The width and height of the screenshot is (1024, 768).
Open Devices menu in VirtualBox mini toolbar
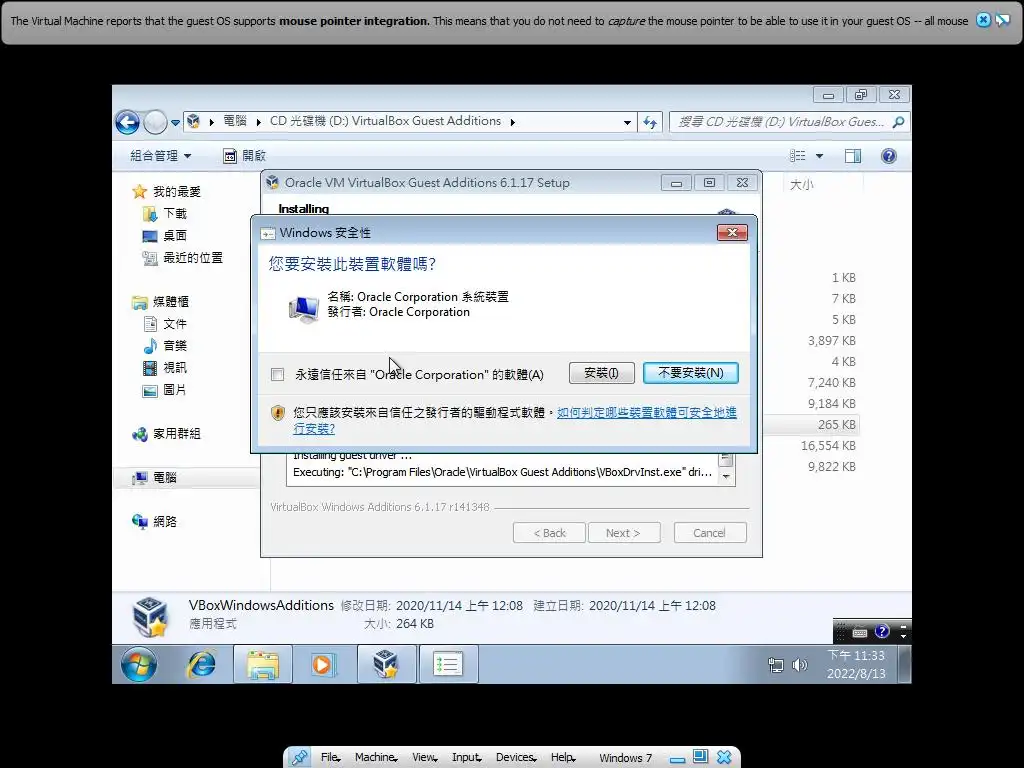pos(516,757)
